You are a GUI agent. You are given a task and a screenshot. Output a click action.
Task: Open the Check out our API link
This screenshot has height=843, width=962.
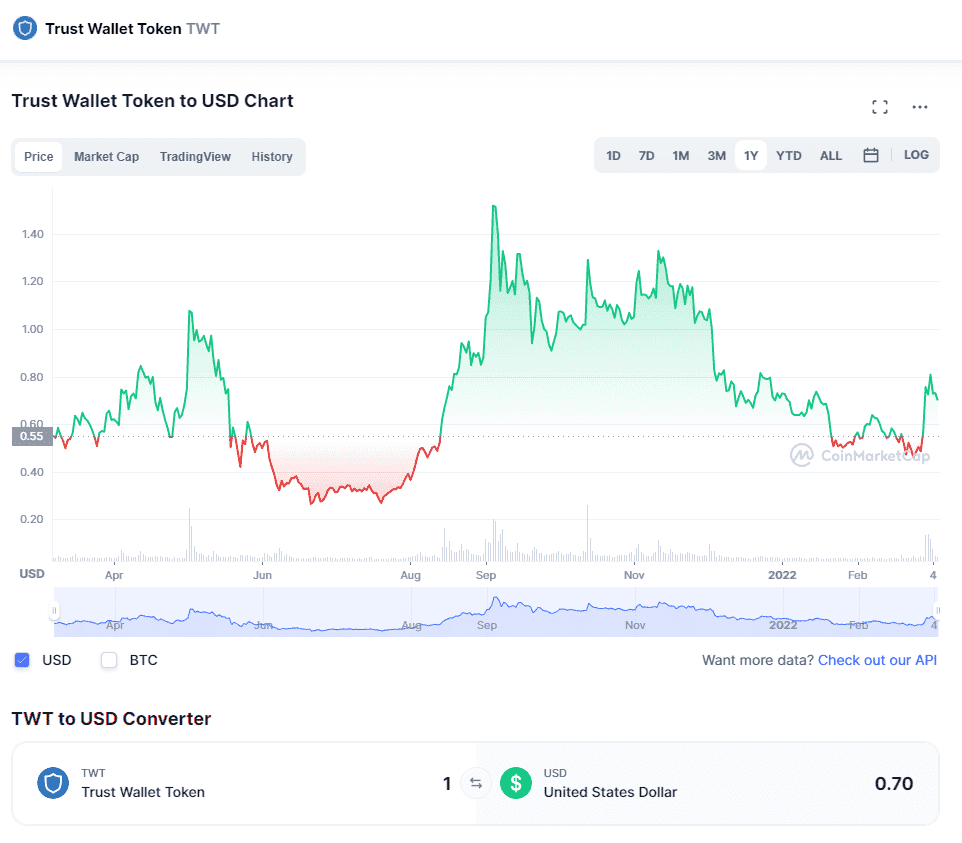tap(877, 660)
